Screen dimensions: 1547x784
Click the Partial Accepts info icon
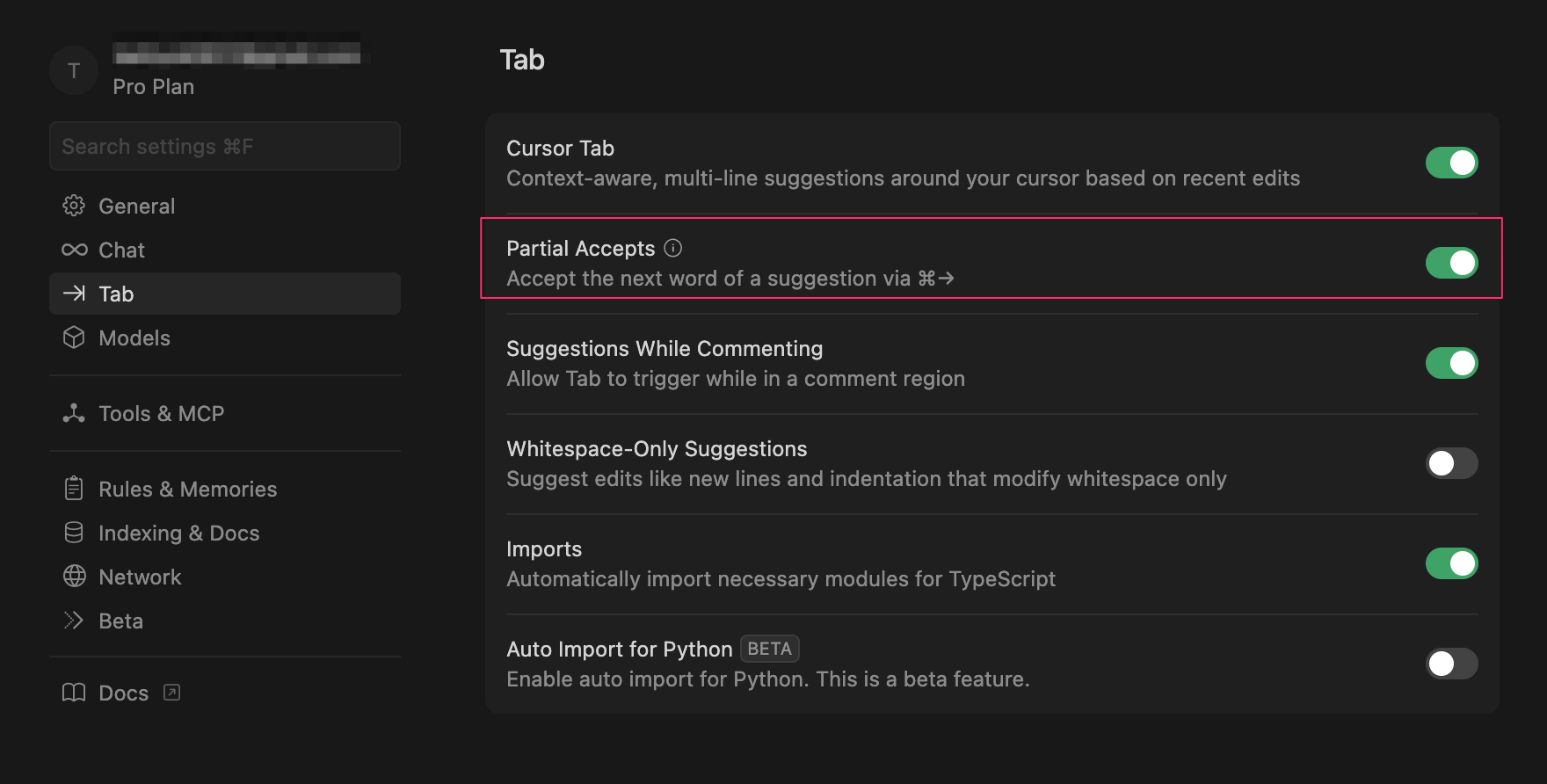click(673, 248)
